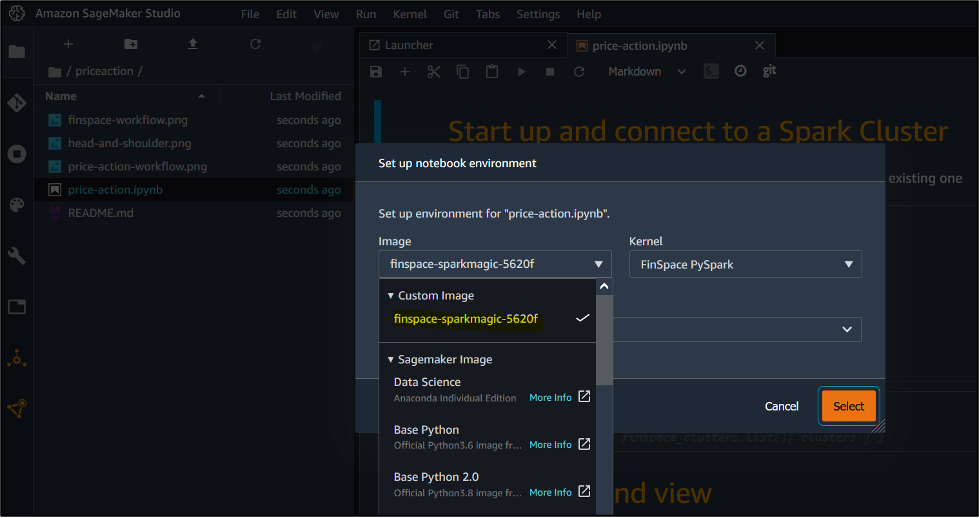Open the File menu
Viewport: 979px width, 518px height.
click(x=250, y=14)
